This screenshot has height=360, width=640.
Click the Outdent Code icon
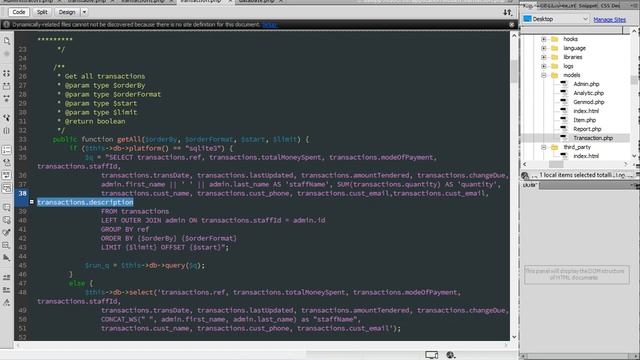tap(7, 290)
